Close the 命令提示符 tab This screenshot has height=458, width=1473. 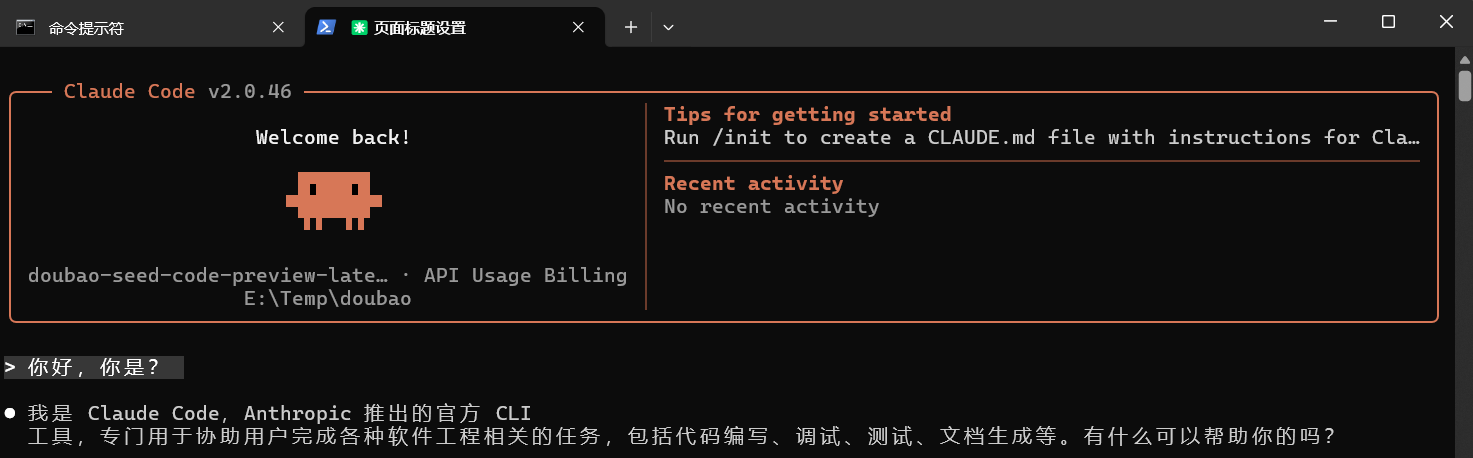pos(278,28)
